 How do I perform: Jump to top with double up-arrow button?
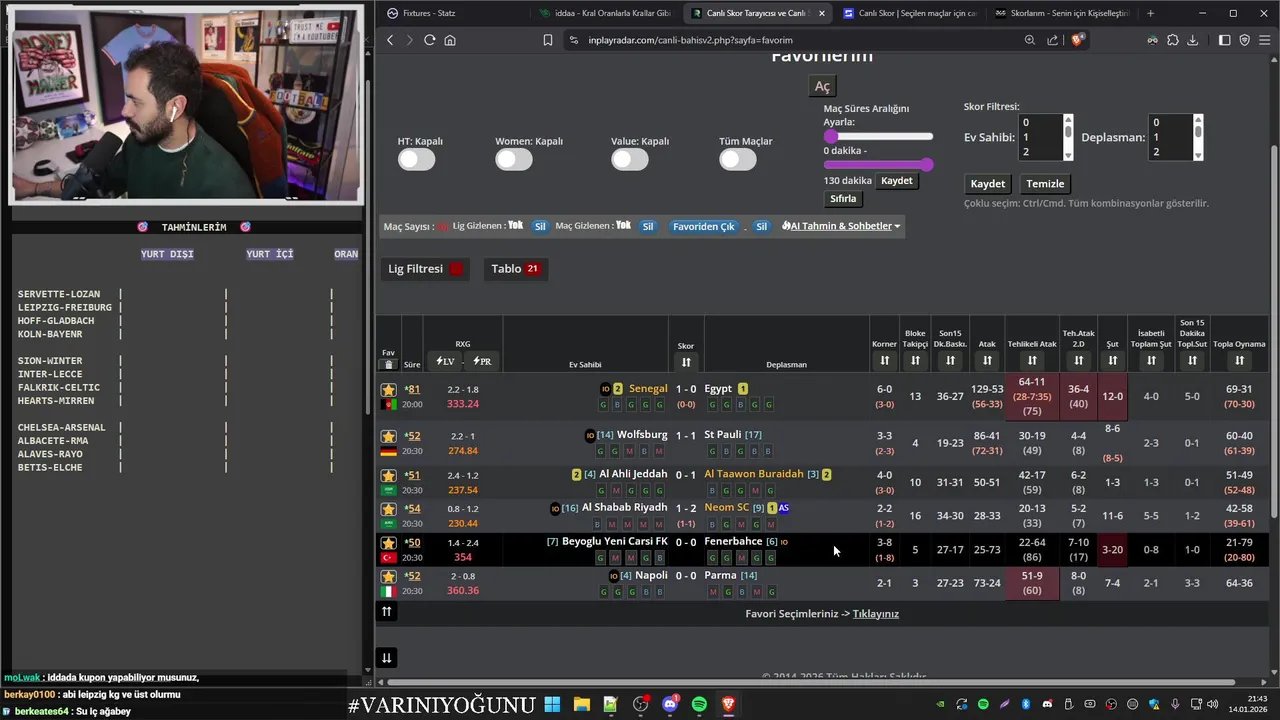click(x=387, y=611)
